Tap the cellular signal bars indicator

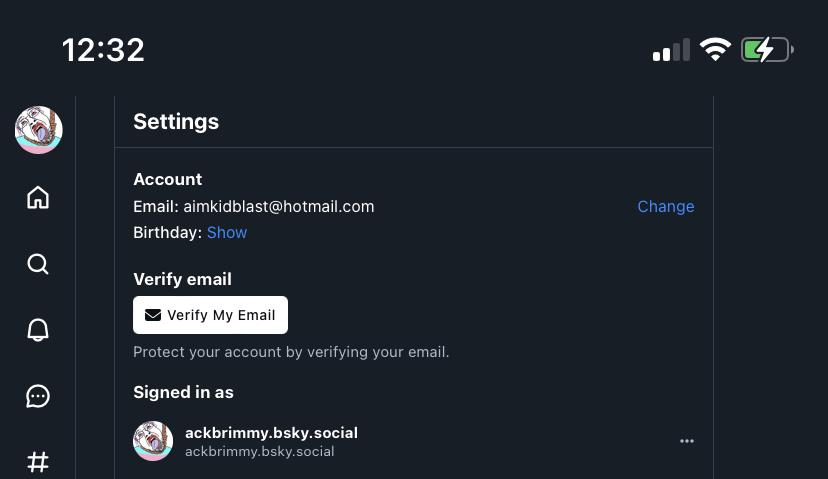[670, 50]
